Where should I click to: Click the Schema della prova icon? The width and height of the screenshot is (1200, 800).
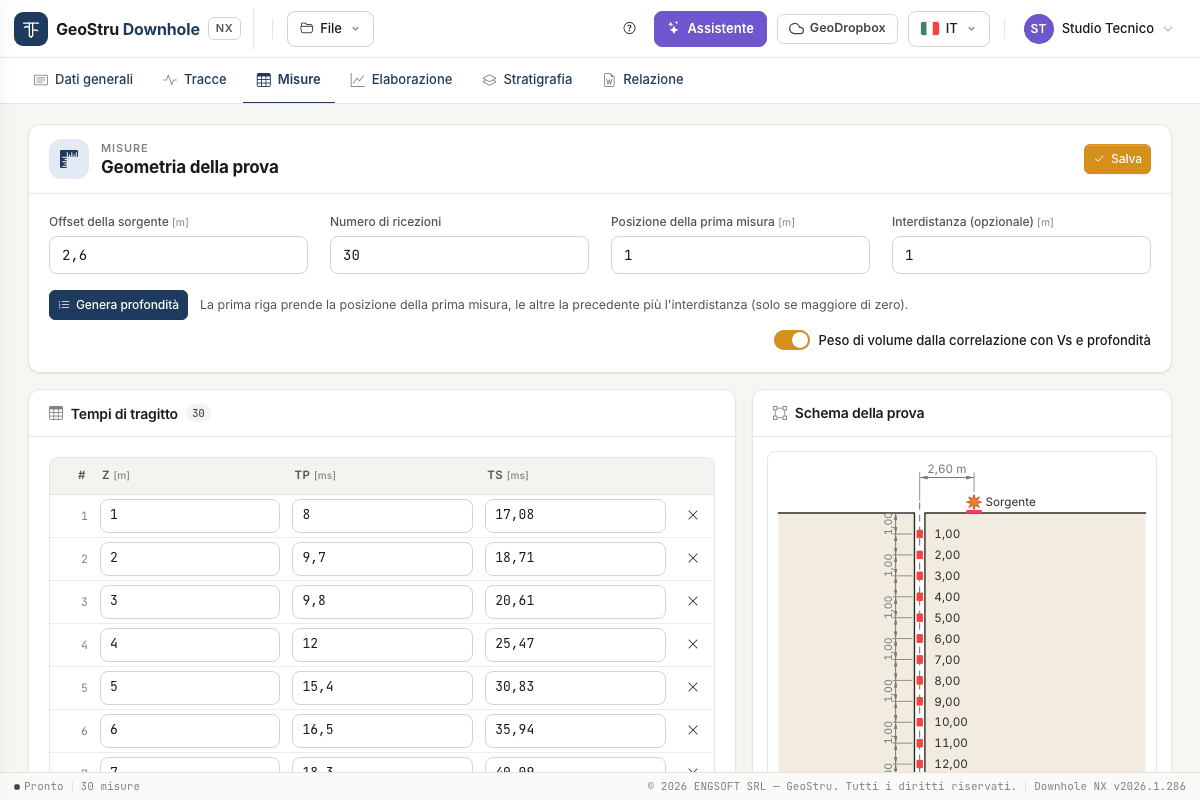coord(780,413)
